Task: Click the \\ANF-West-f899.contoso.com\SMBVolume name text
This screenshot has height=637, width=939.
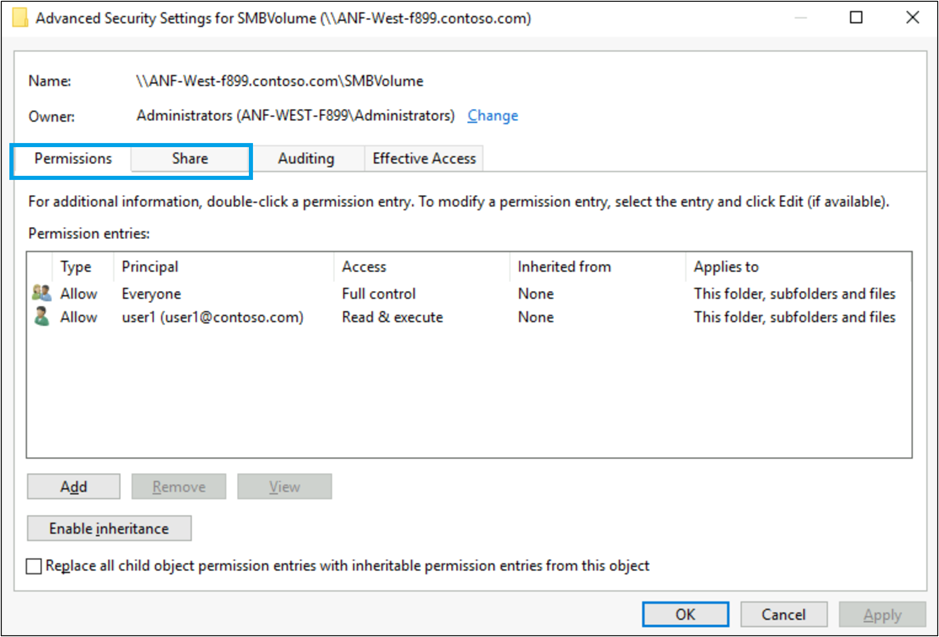Action: tap(280, 81)
